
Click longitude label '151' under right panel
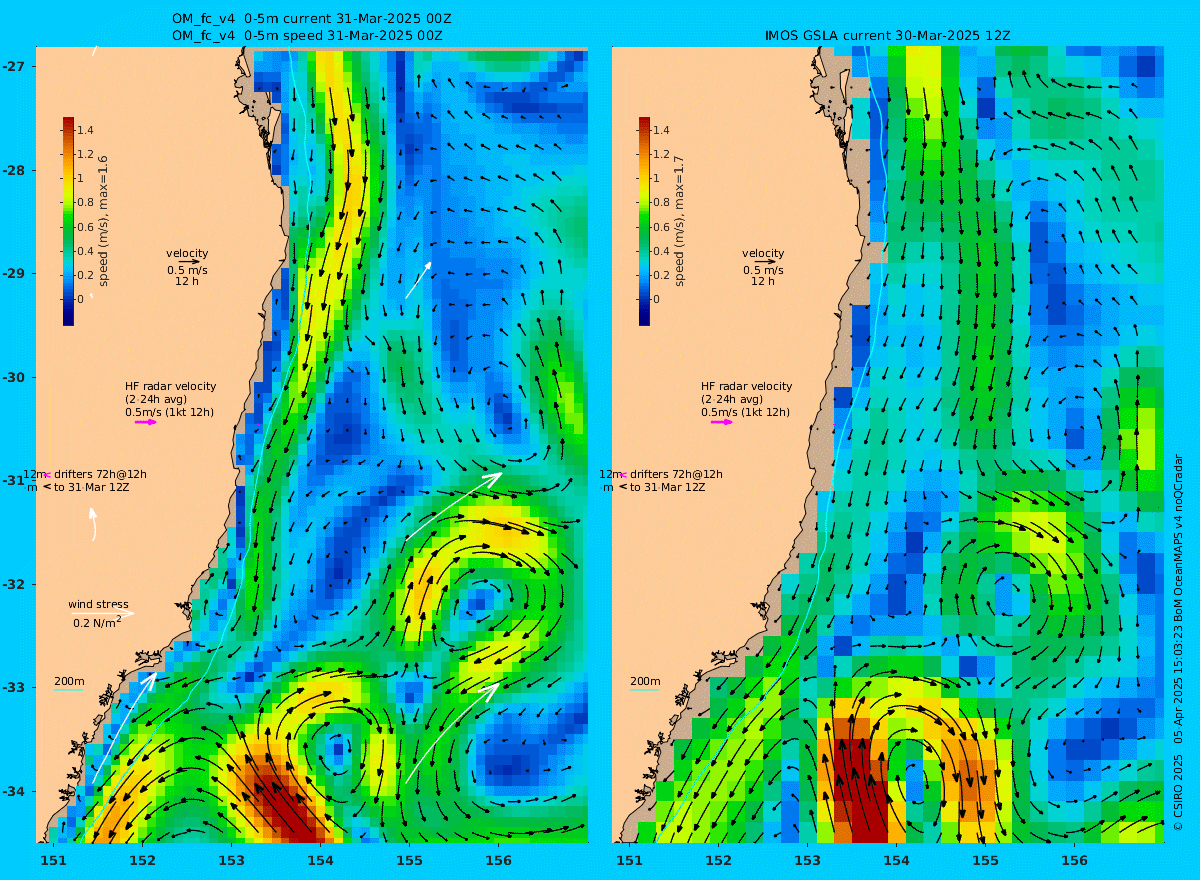pos(630,860)
